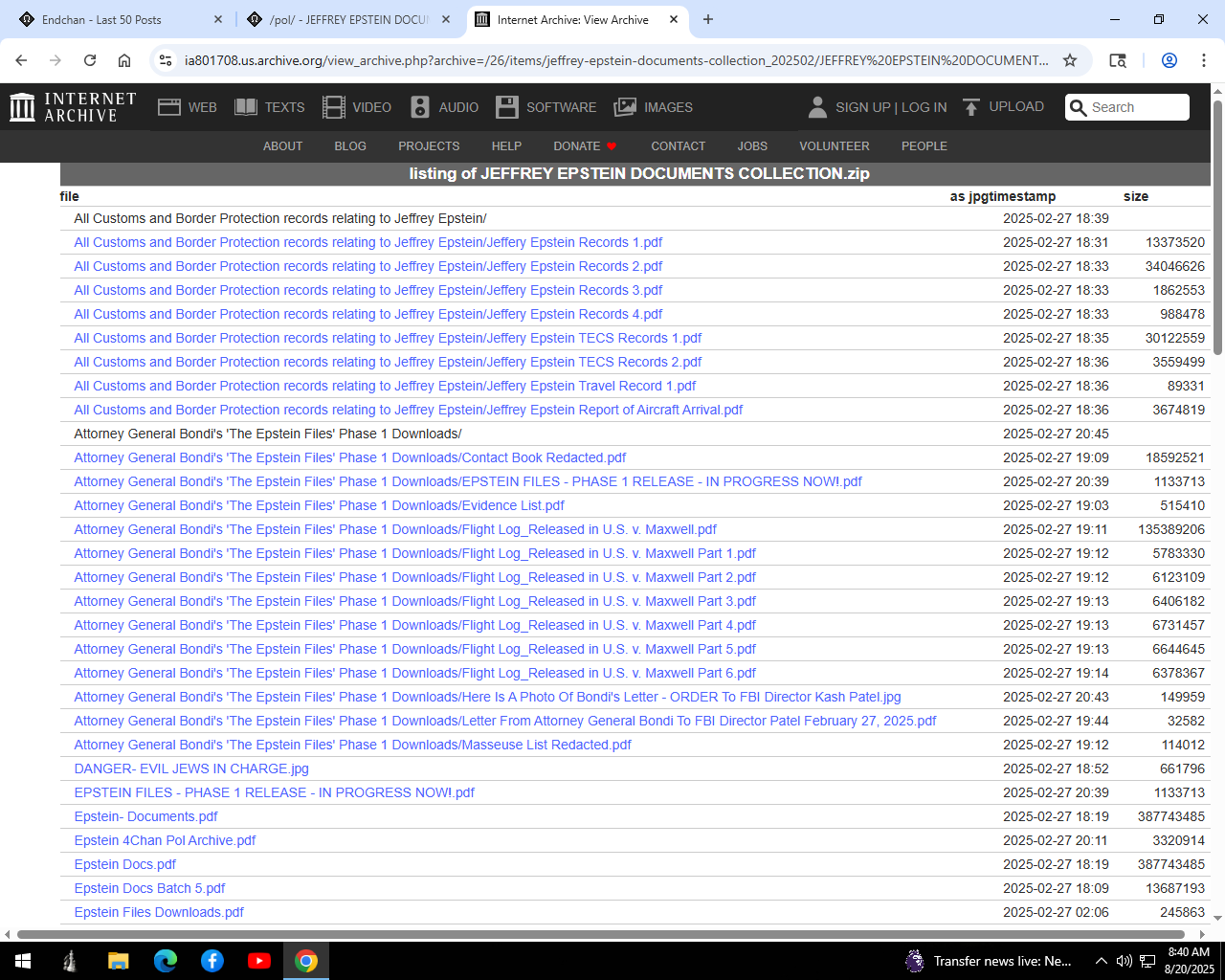Click the search magnifier icon
This screenshot has height=980, width=1225.
[1079, 107]
